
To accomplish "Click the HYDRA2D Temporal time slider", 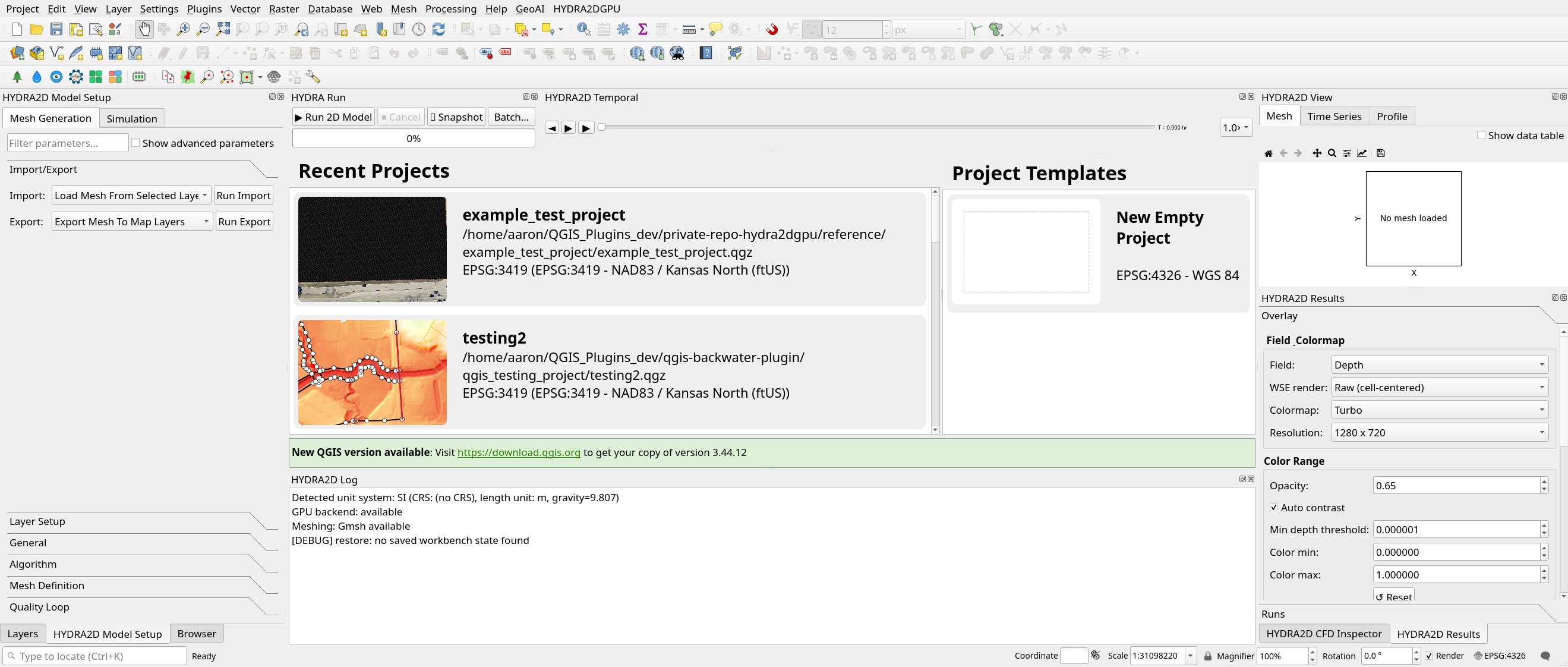I will (x=876, y=127).
